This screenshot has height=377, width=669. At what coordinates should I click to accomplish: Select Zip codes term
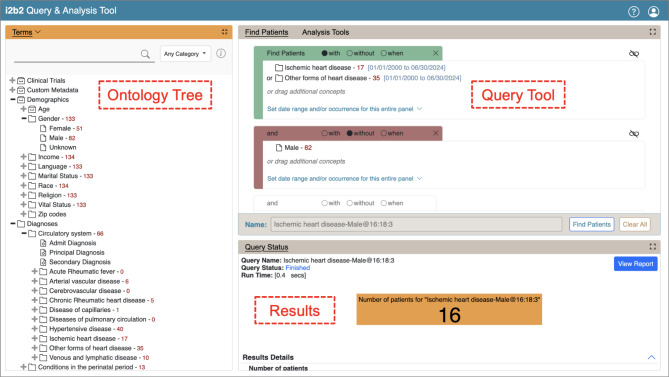pos(52,214)
